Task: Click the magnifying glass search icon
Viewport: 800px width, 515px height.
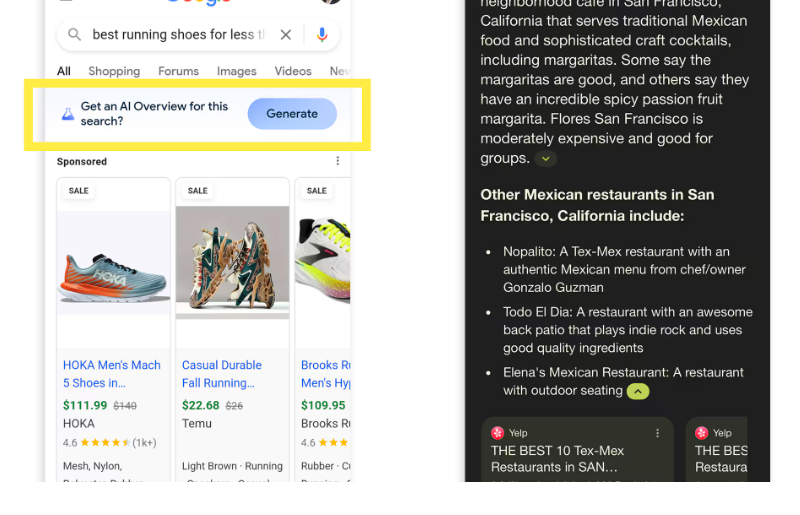Action: click(x=74, y=35)
